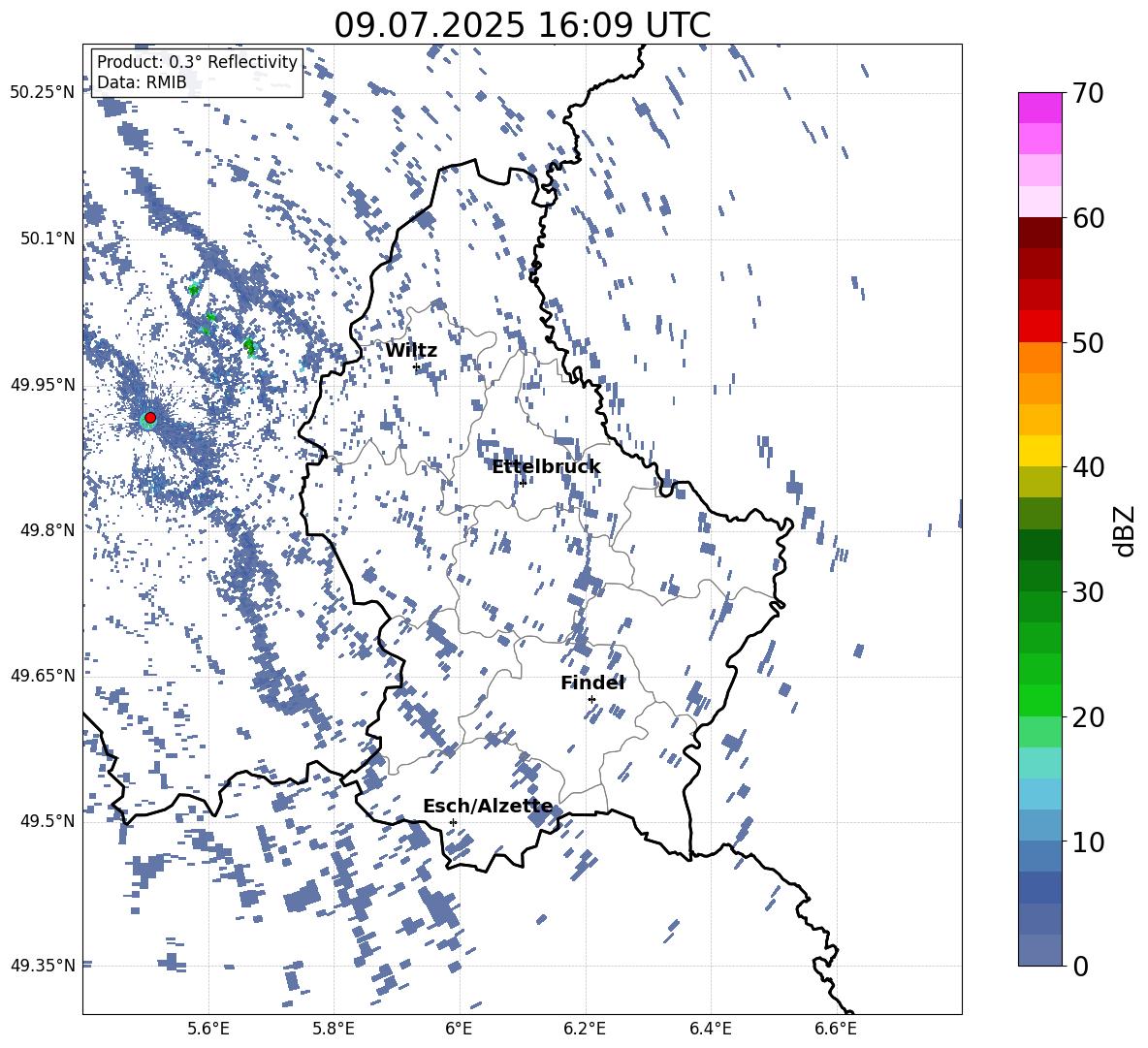Click the pale pink colorbar segment above 60
The height and width of the screenshot is (1048, 1148).
point(1039,202)
